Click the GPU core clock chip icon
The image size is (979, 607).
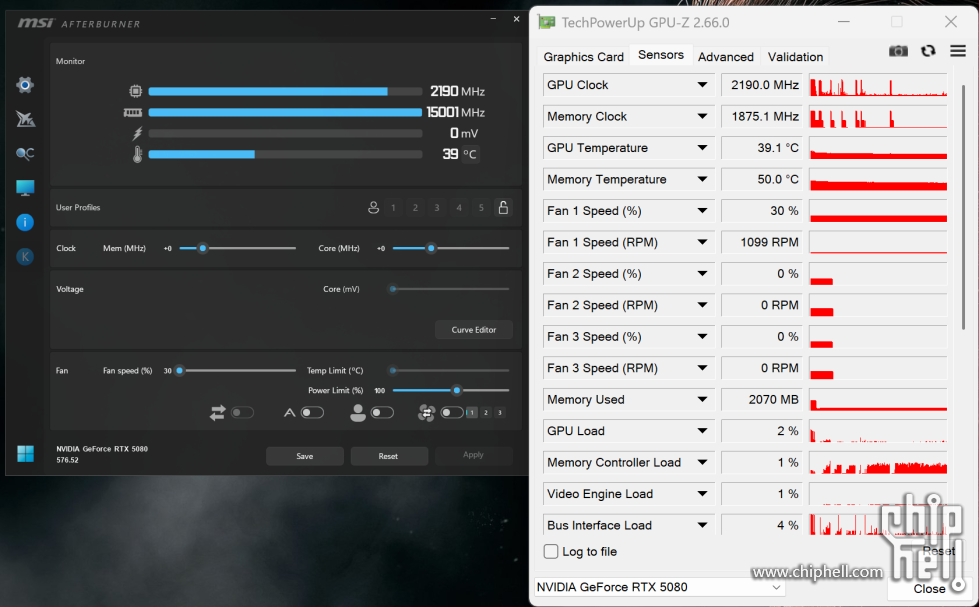click(x=135, y=91)
